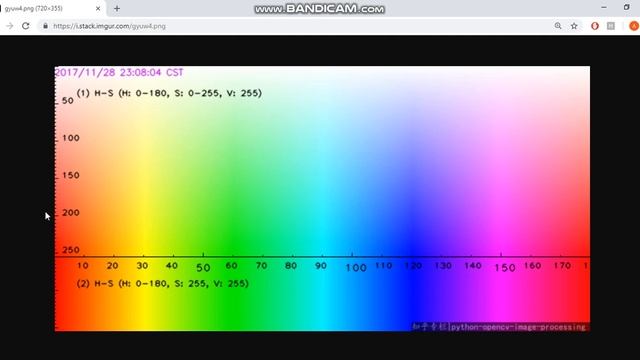Close the gyuw4.png browser tab
The height and width of the screenshot is (360, 640).
coord(98,8)
